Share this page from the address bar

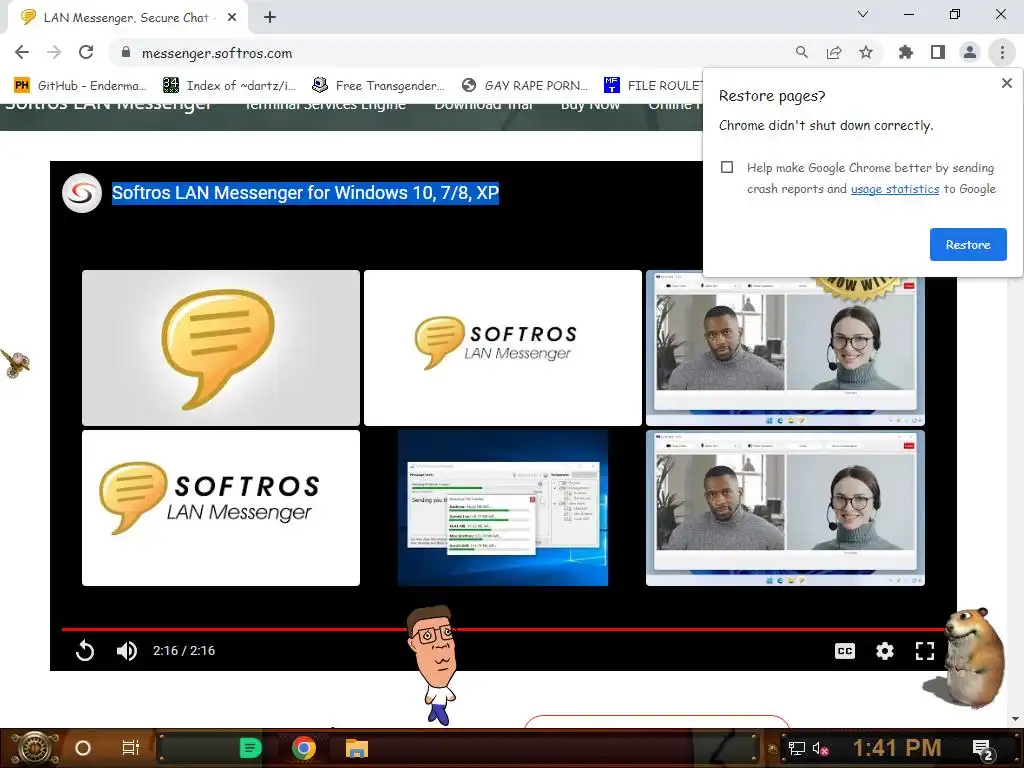(x=834, y=52)
